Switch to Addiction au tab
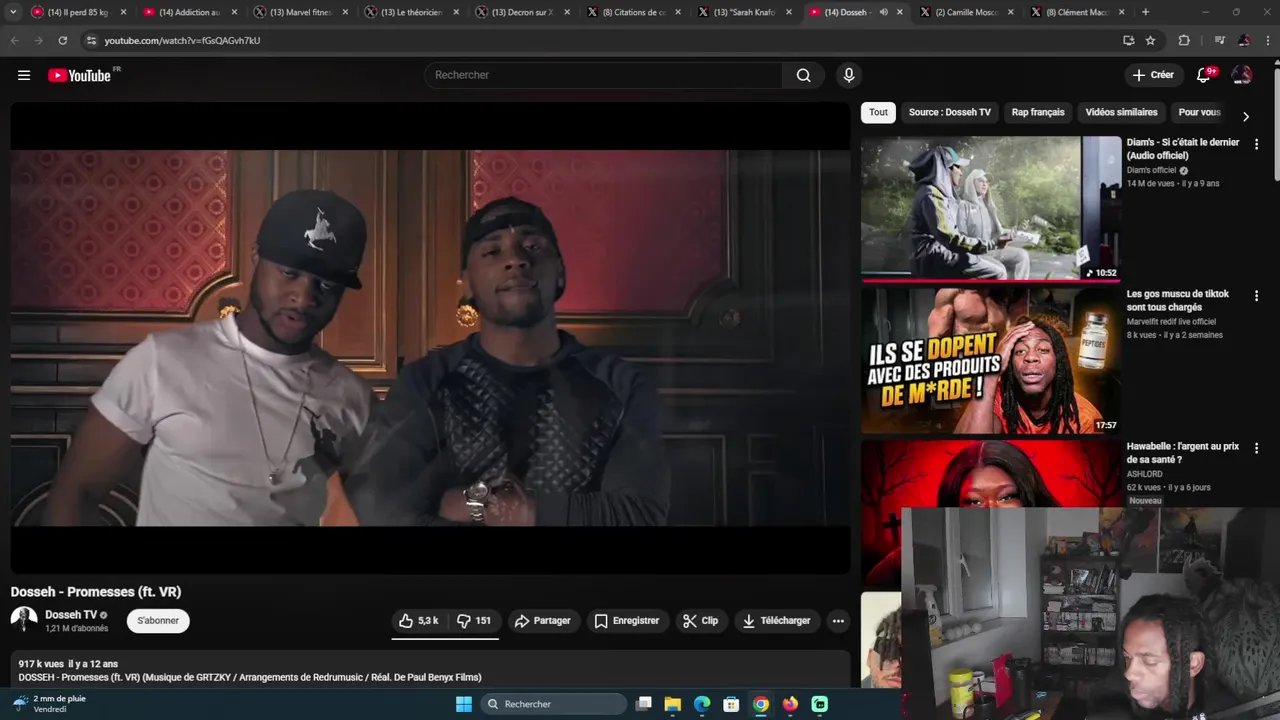1280x720 pixels. [190, 12]
